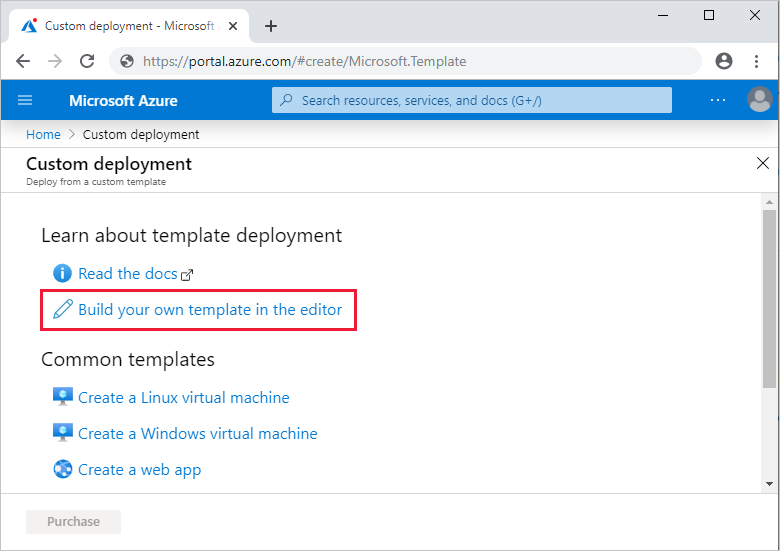This screenshot has height=551, width=780.
Task: Close the Custom deployment blade
Action: [763, 163]
